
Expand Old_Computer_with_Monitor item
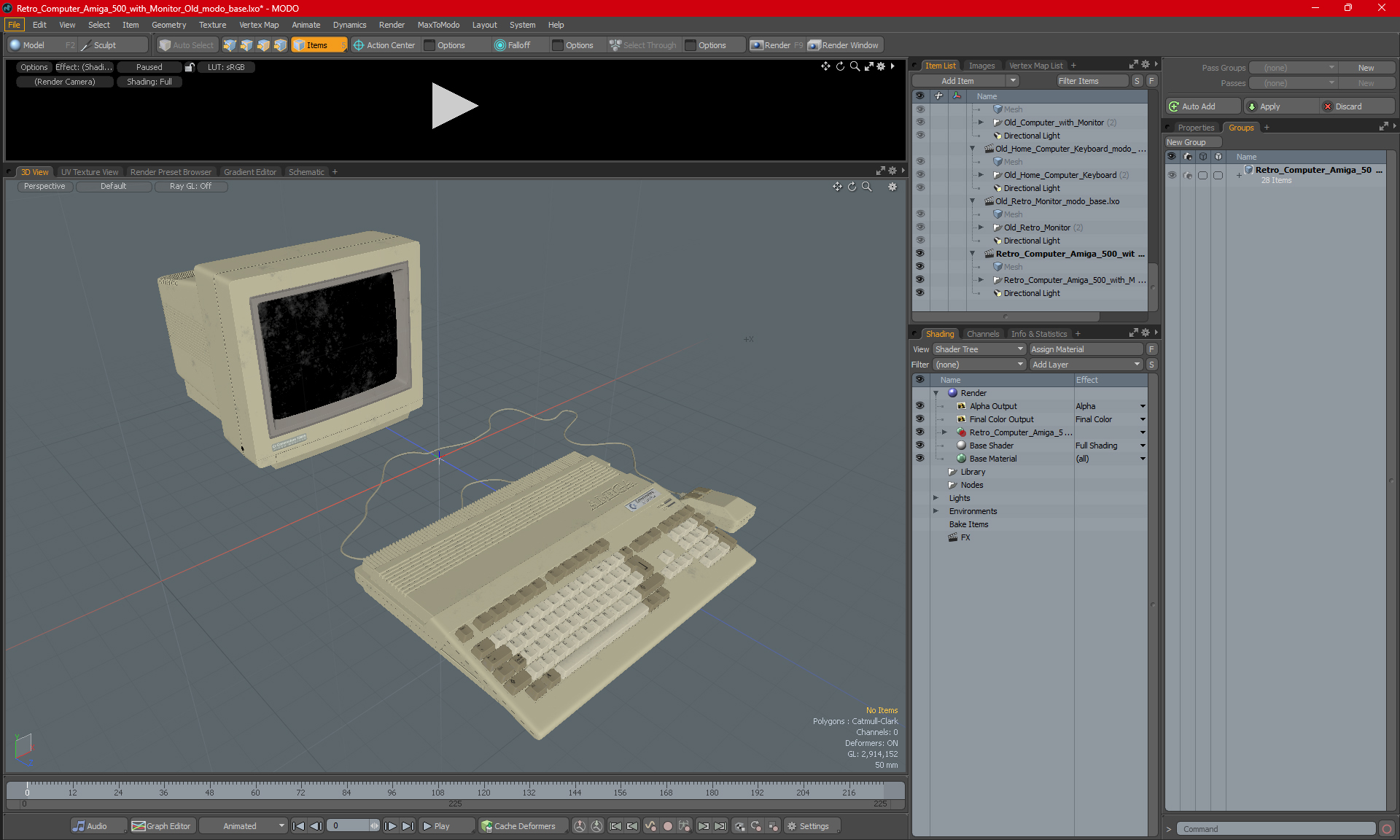(x=981, y=122)
